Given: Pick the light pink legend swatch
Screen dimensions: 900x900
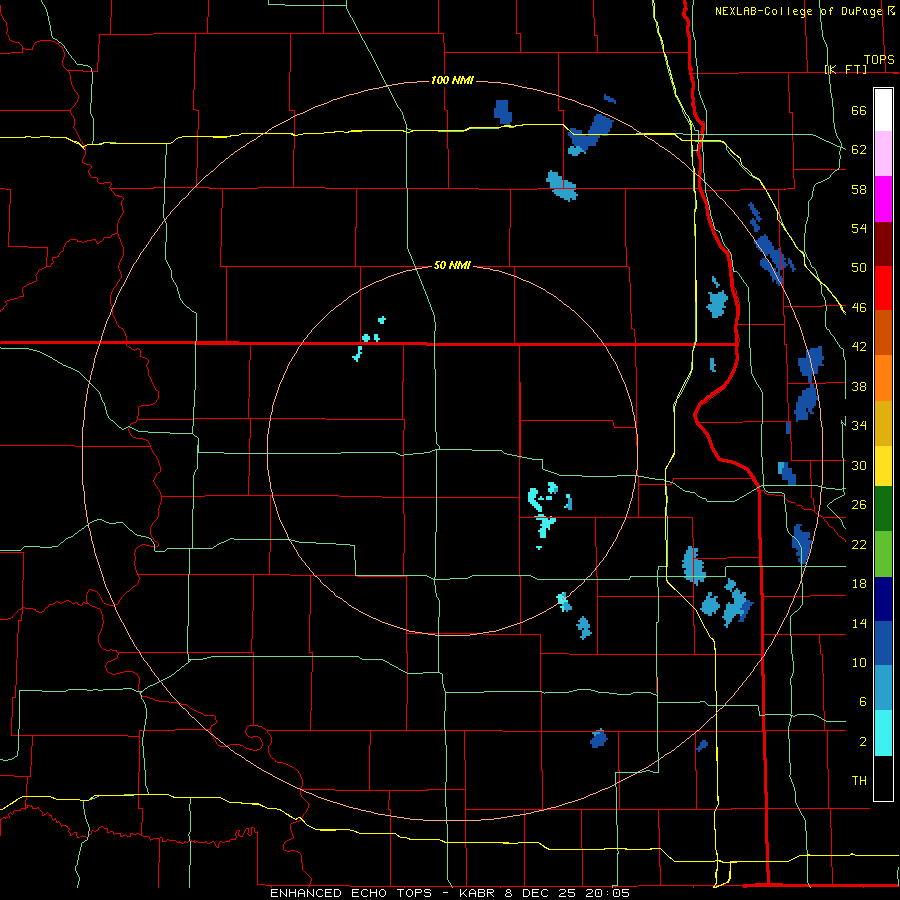Looking at the screenshot, I should coord(883,154).
